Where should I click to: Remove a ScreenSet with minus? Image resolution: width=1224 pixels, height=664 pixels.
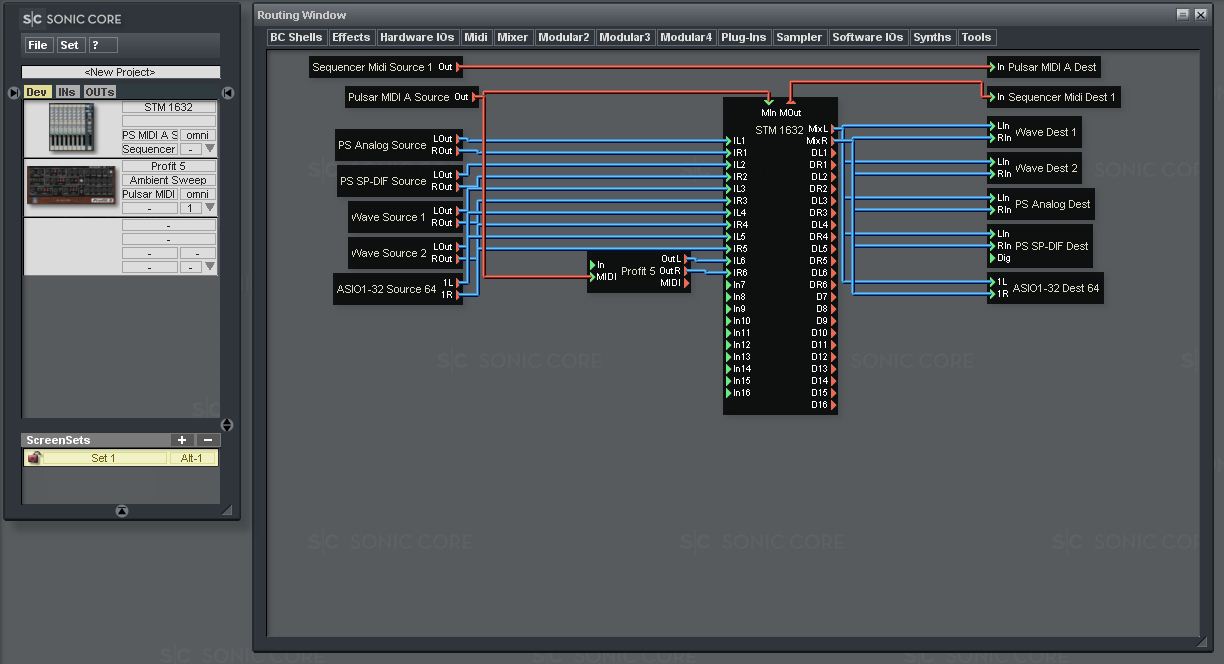point(207,440)
